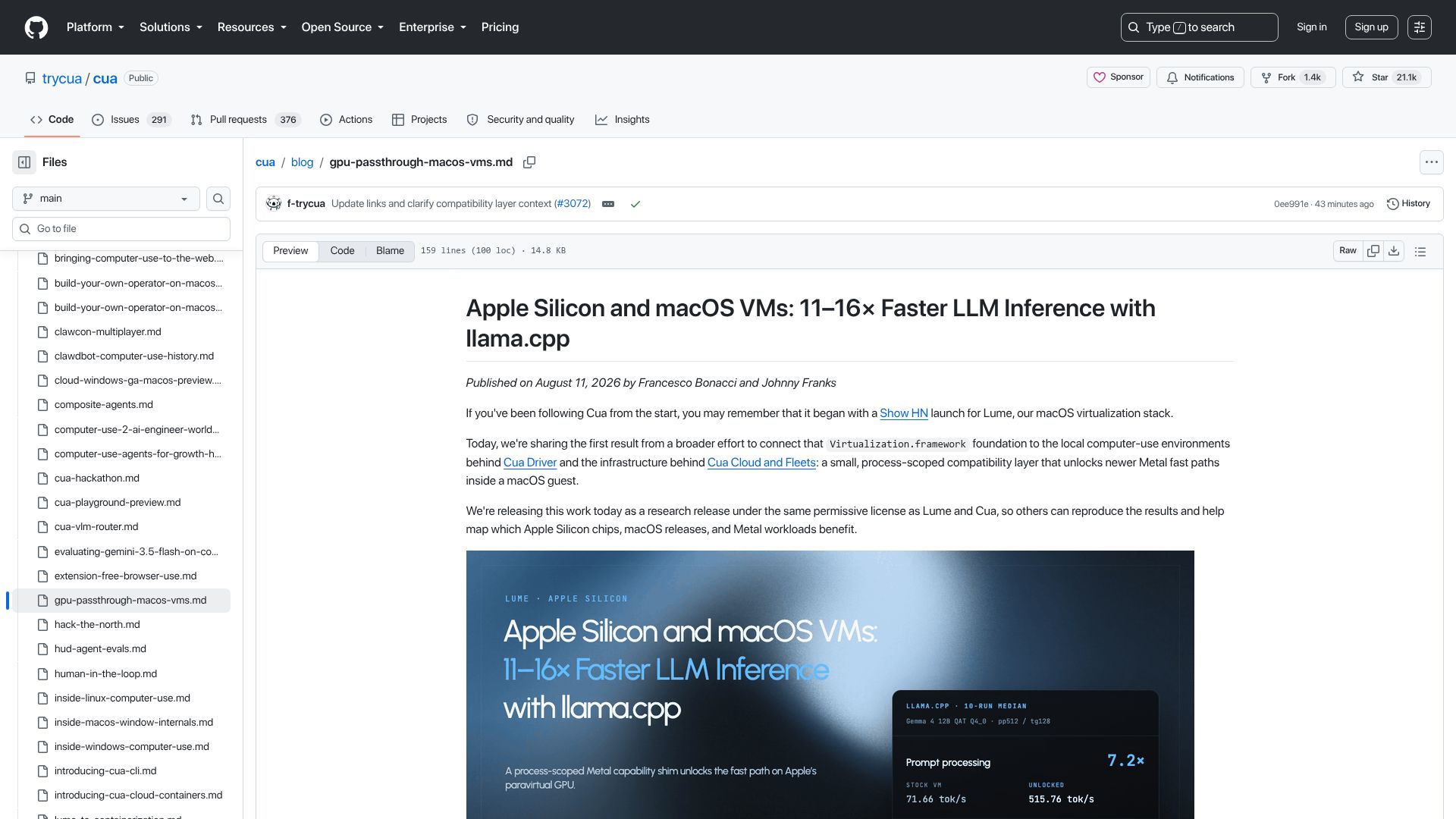Switch to Code view
Viewport: 1456px width, 819px height.
[x=342, y=251]
